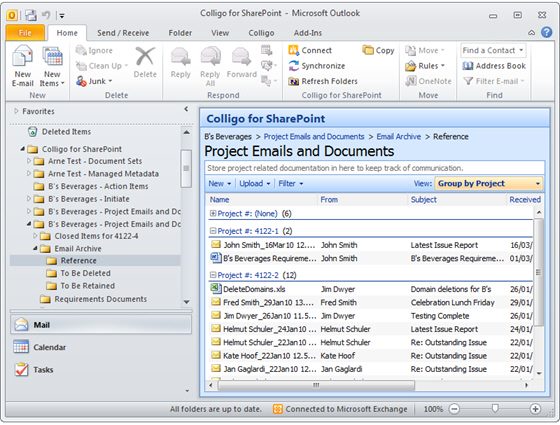This screenshot has height=425, width=560.
Task: Click the New E-mail icon
Action: coord(22,56)
